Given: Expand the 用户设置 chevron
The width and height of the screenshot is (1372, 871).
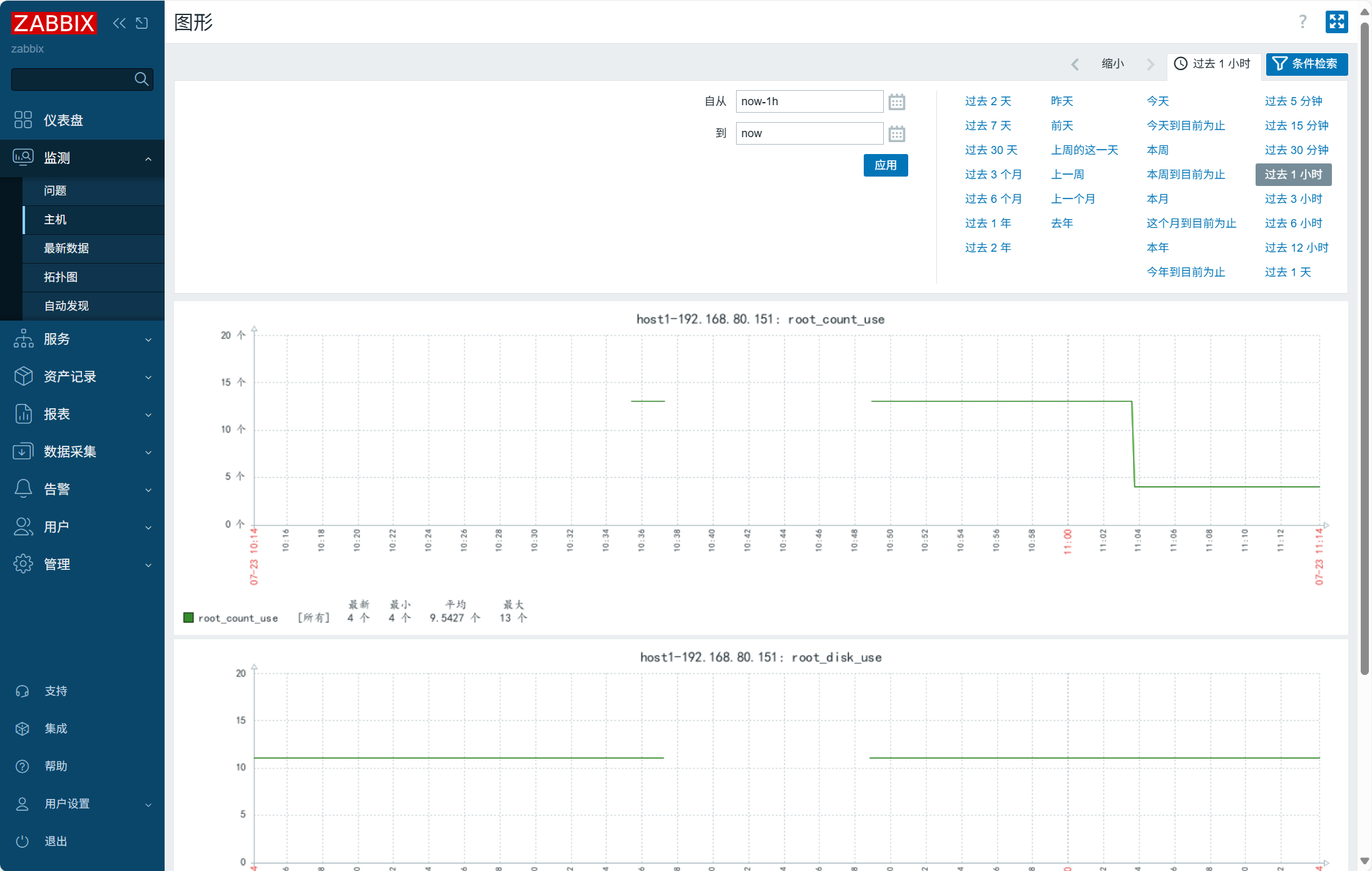Looking at the screenshot, I should 148,805.
